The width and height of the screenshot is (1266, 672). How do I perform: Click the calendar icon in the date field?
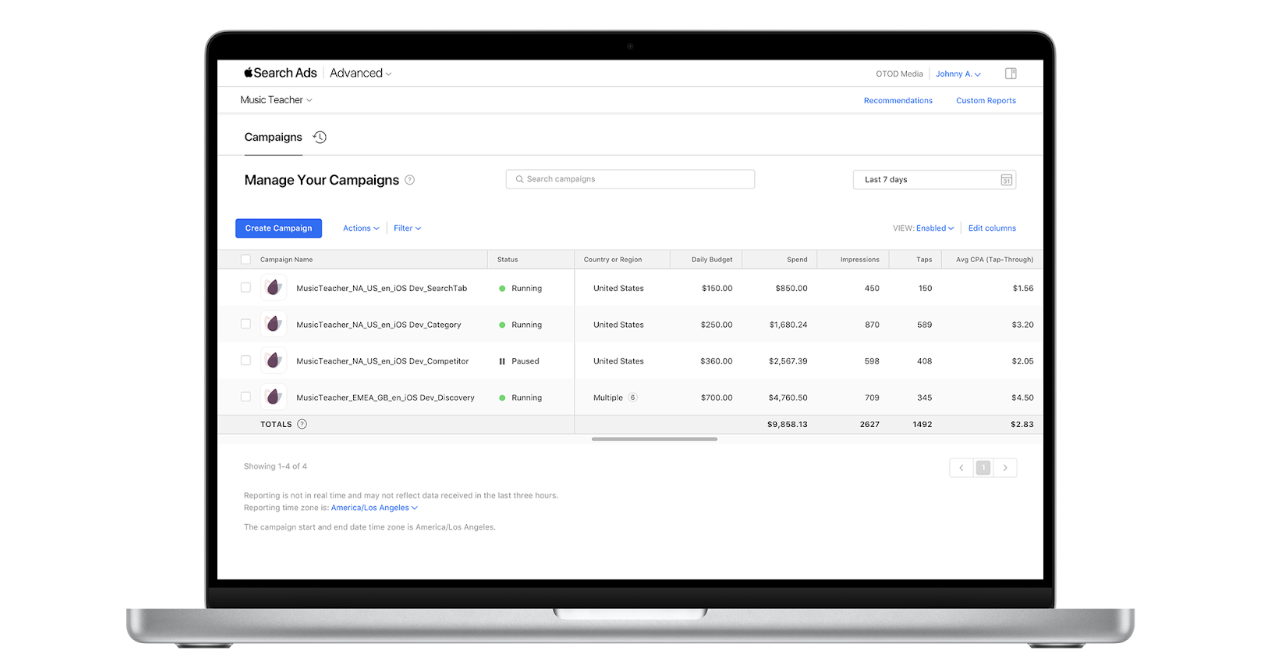pos(1006,180)
